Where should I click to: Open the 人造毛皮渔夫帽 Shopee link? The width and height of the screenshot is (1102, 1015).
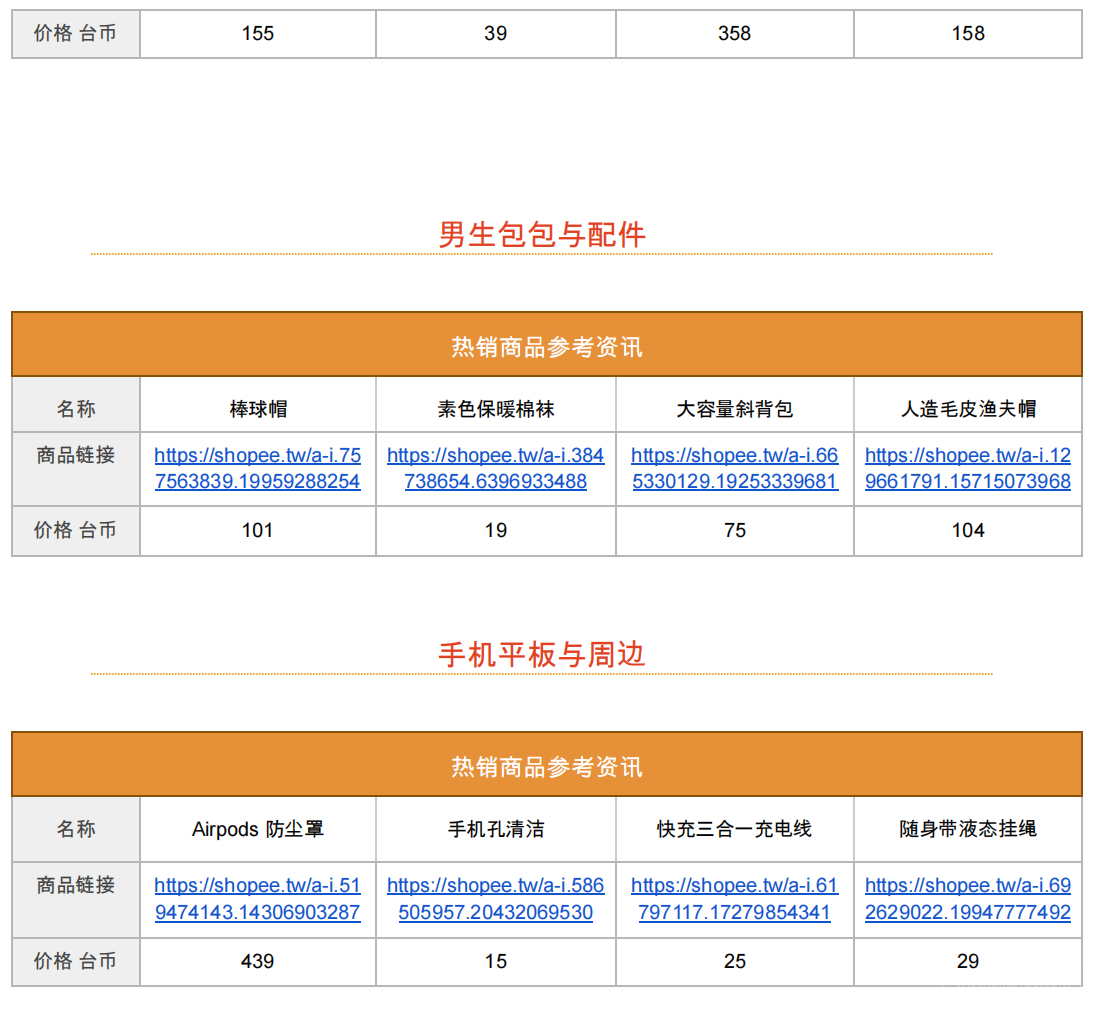(967, 468)
